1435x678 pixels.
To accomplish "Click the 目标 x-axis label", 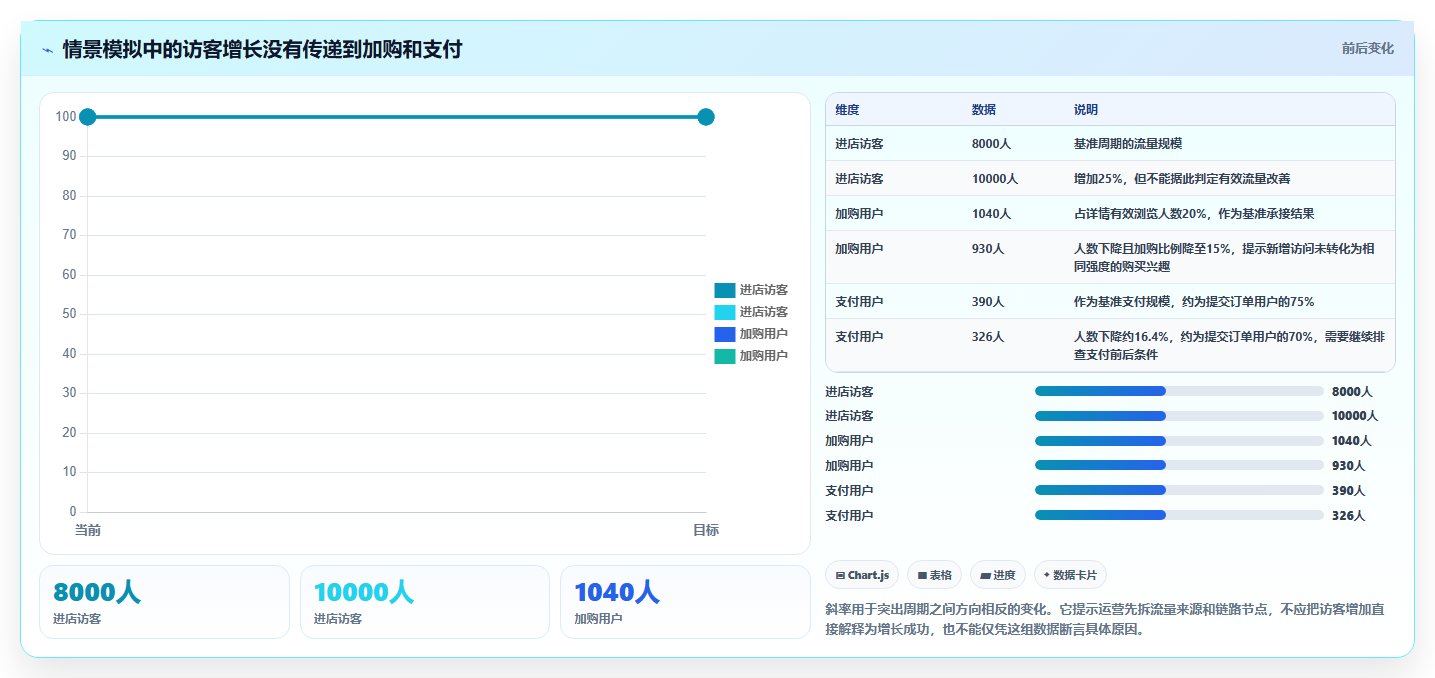I will (x=706, y=530).
